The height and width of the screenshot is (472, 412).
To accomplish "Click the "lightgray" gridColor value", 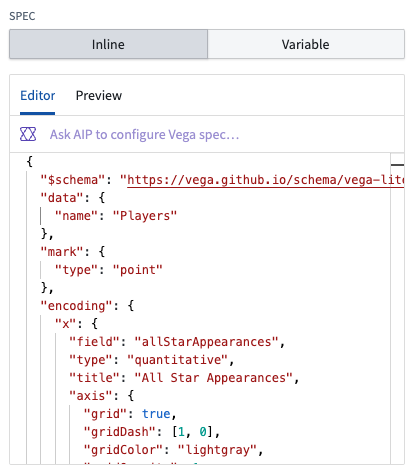I will coord(217,450).
